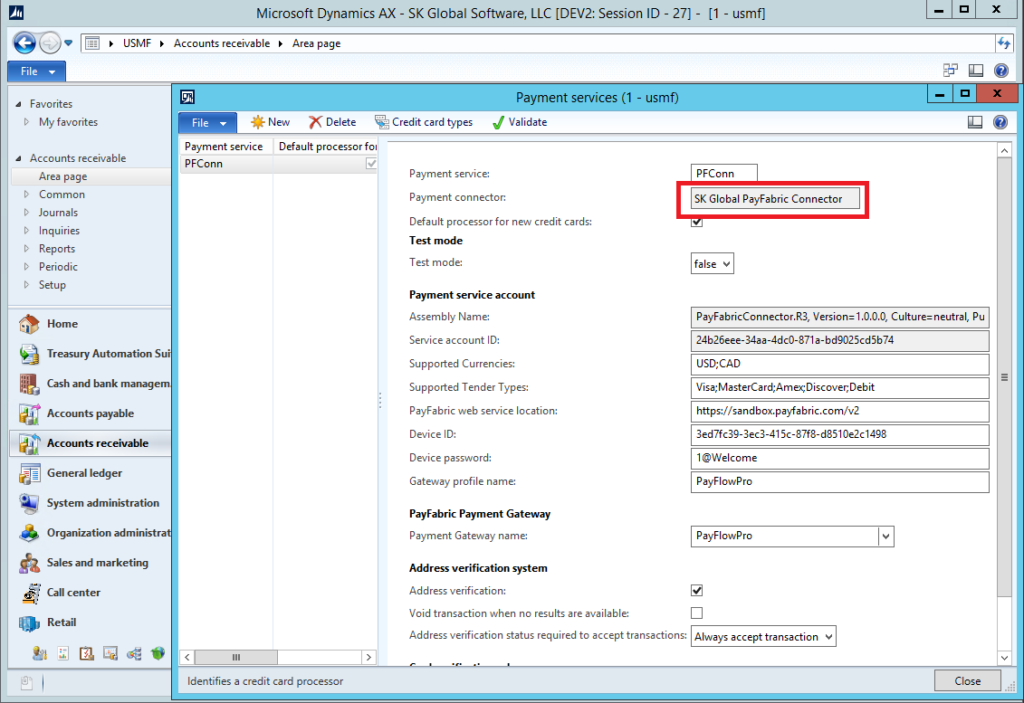This screenshot has height=703, width=1024.
Task: Toggle Default processor for new credit cards checkbox
Action: click(697, 222)
